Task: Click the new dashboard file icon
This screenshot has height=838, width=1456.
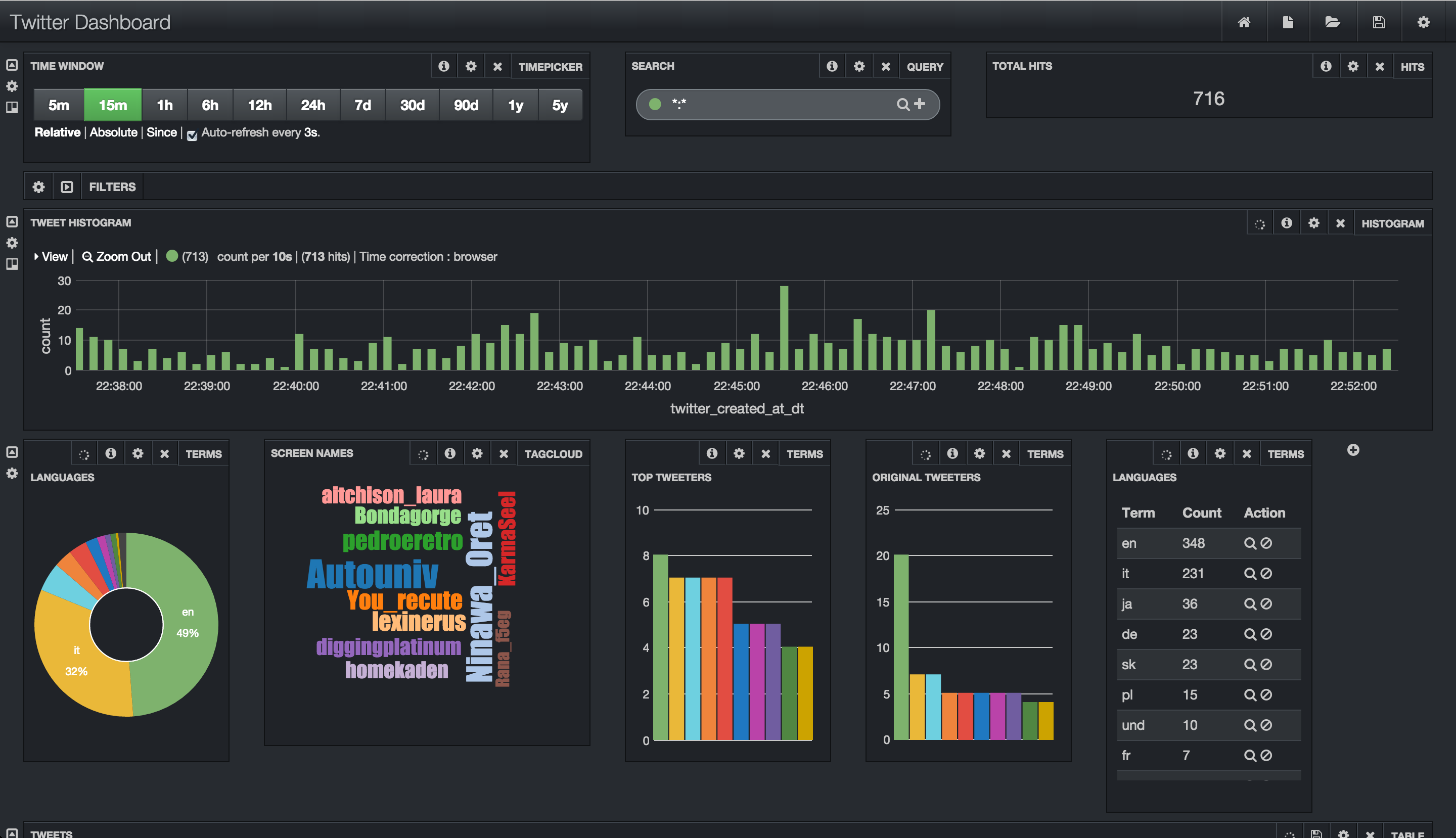Action: point(1288,22)
